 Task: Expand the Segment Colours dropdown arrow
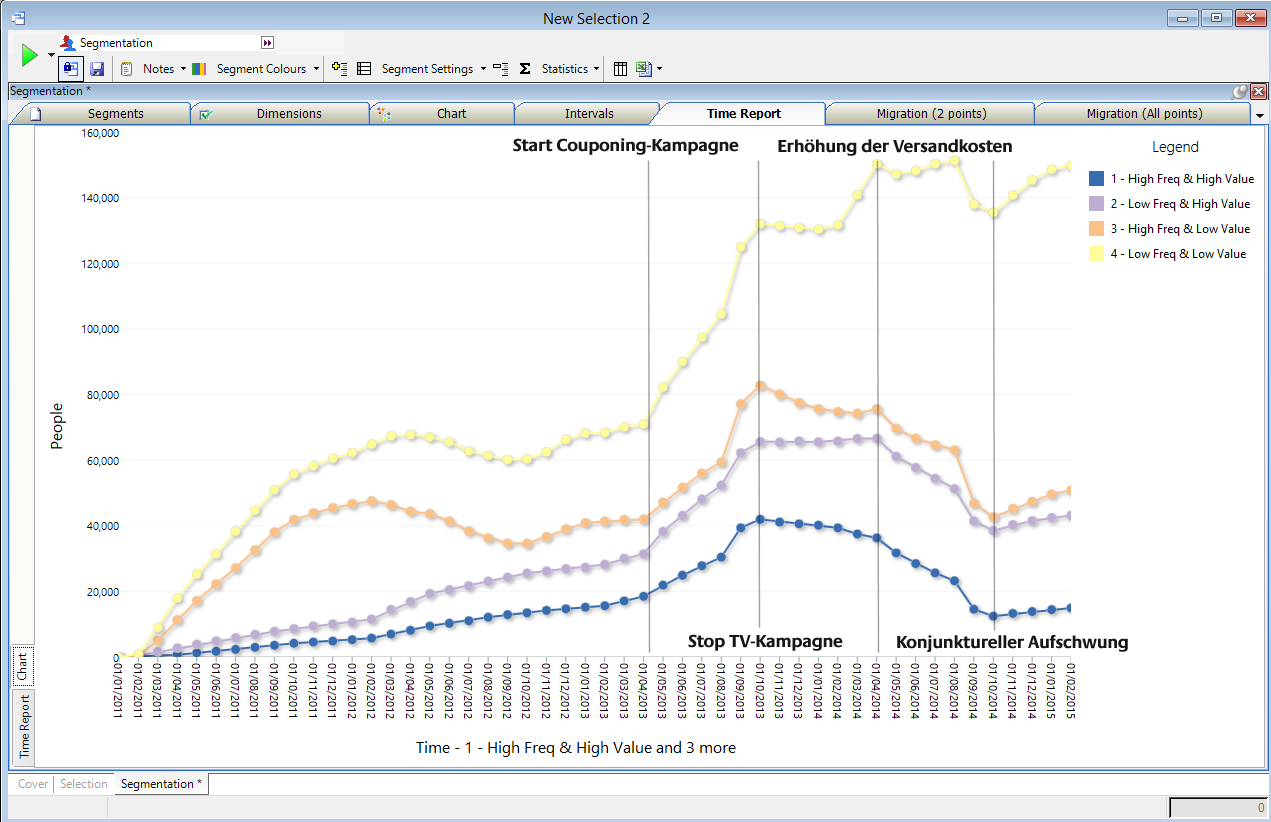pyautogui.click(x=317, y=69)
